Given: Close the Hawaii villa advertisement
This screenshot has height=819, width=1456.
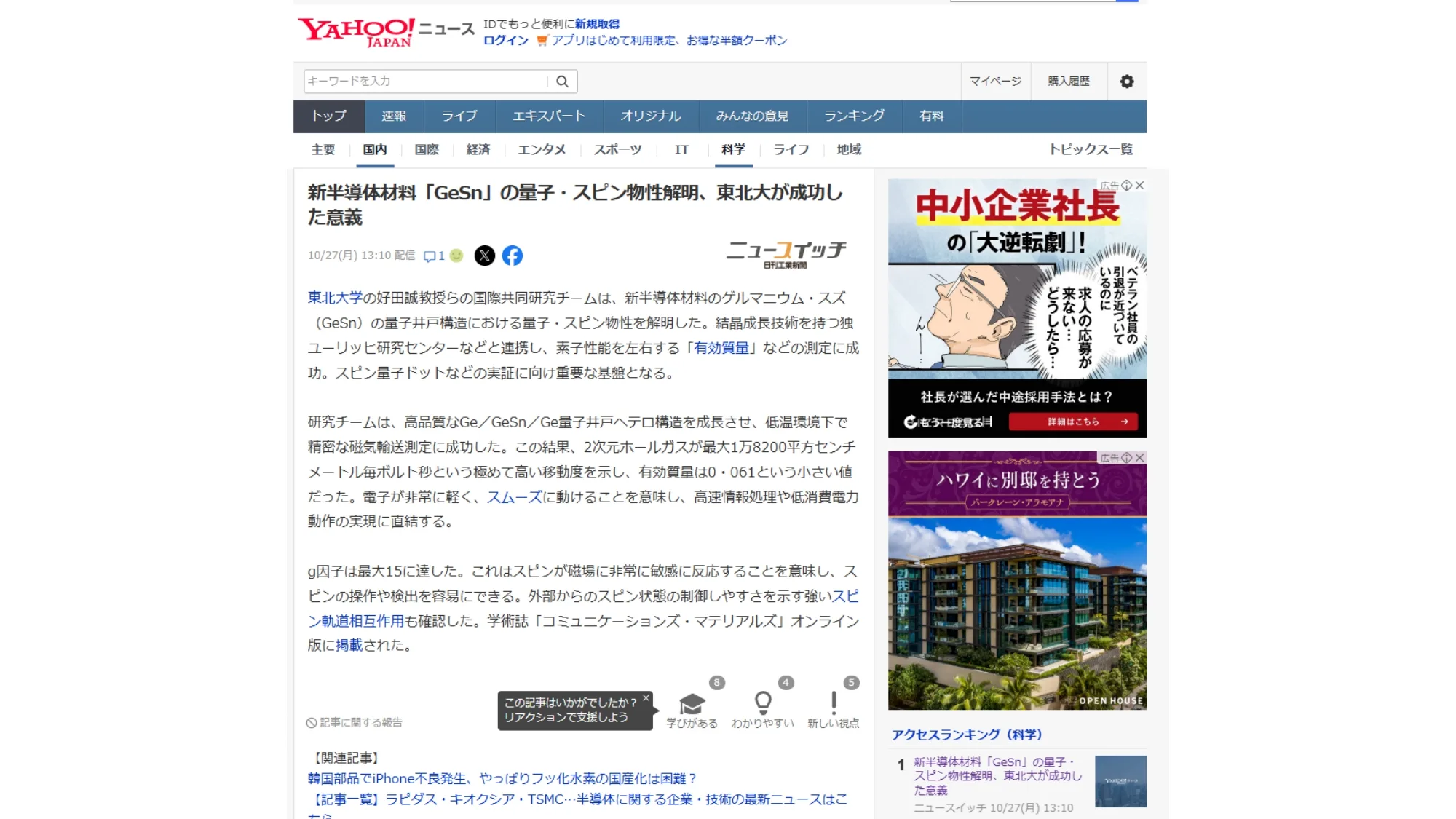Looking at the screenshot, I should pos(1140,458).
